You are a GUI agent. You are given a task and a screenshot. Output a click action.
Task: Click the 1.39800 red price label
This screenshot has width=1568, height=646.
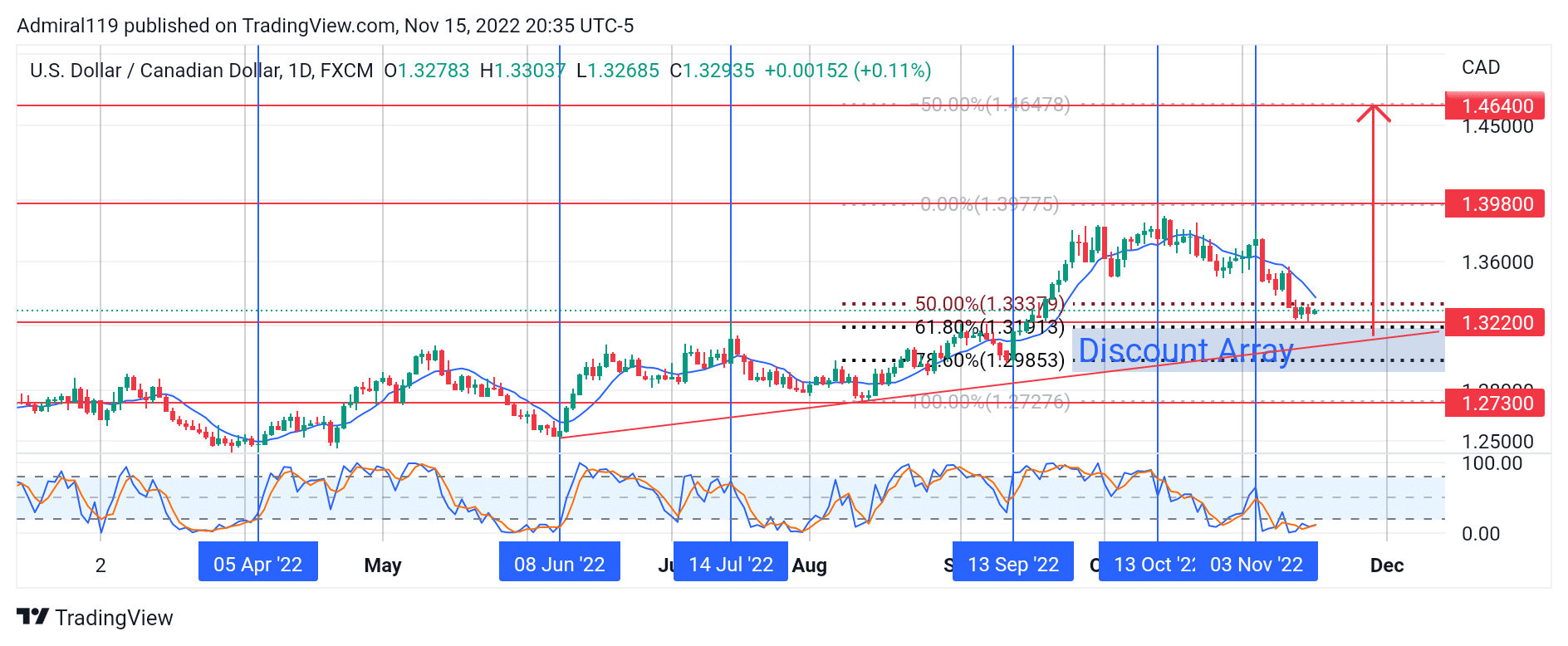[1494, 204]
